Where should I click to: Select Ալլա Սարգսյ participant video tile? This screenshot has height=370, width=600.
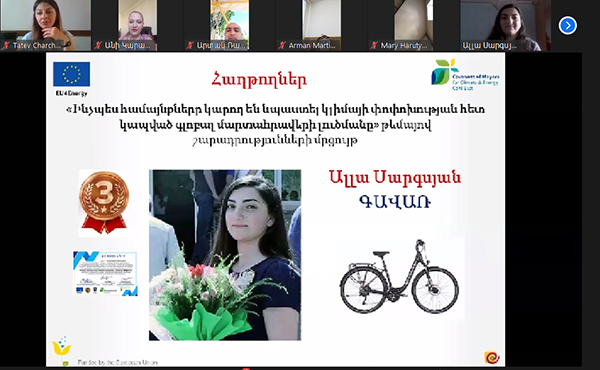[506, 25]
